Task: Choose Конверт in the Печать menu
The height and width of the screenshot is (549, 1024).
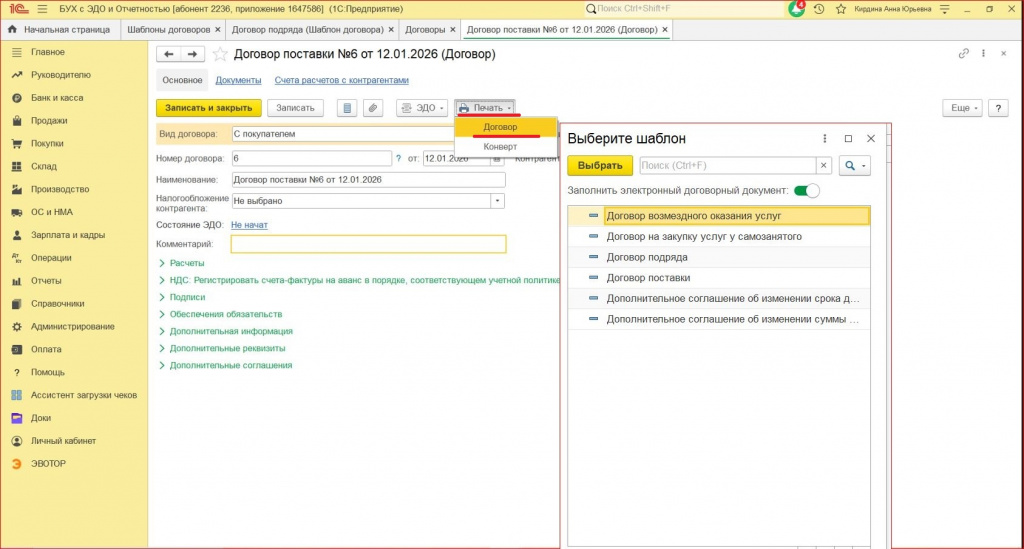Action: tap(500, 146)
